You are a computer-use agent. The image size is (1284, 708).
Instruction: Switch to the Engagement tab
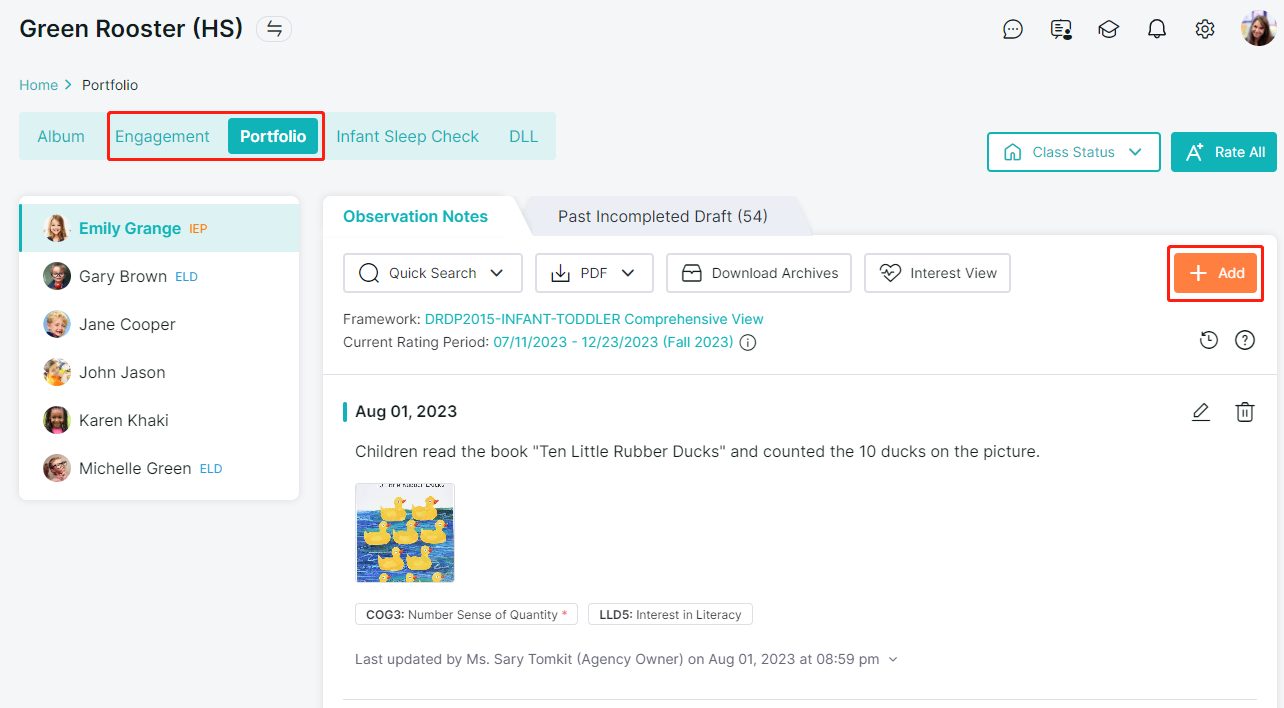coord(162,137)
